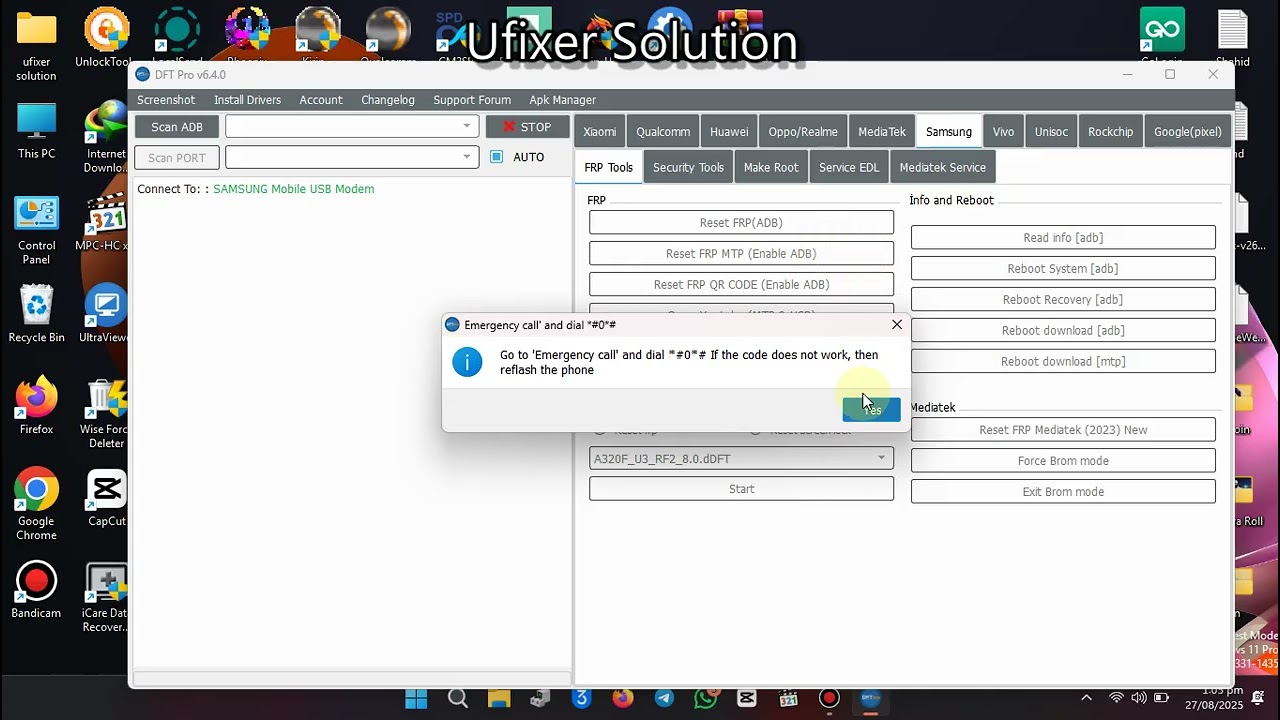The height and width of the screenshot is (720, 1280).
Task: Open the UltraViewer desktop shortcut
Action: pos(106,314)
